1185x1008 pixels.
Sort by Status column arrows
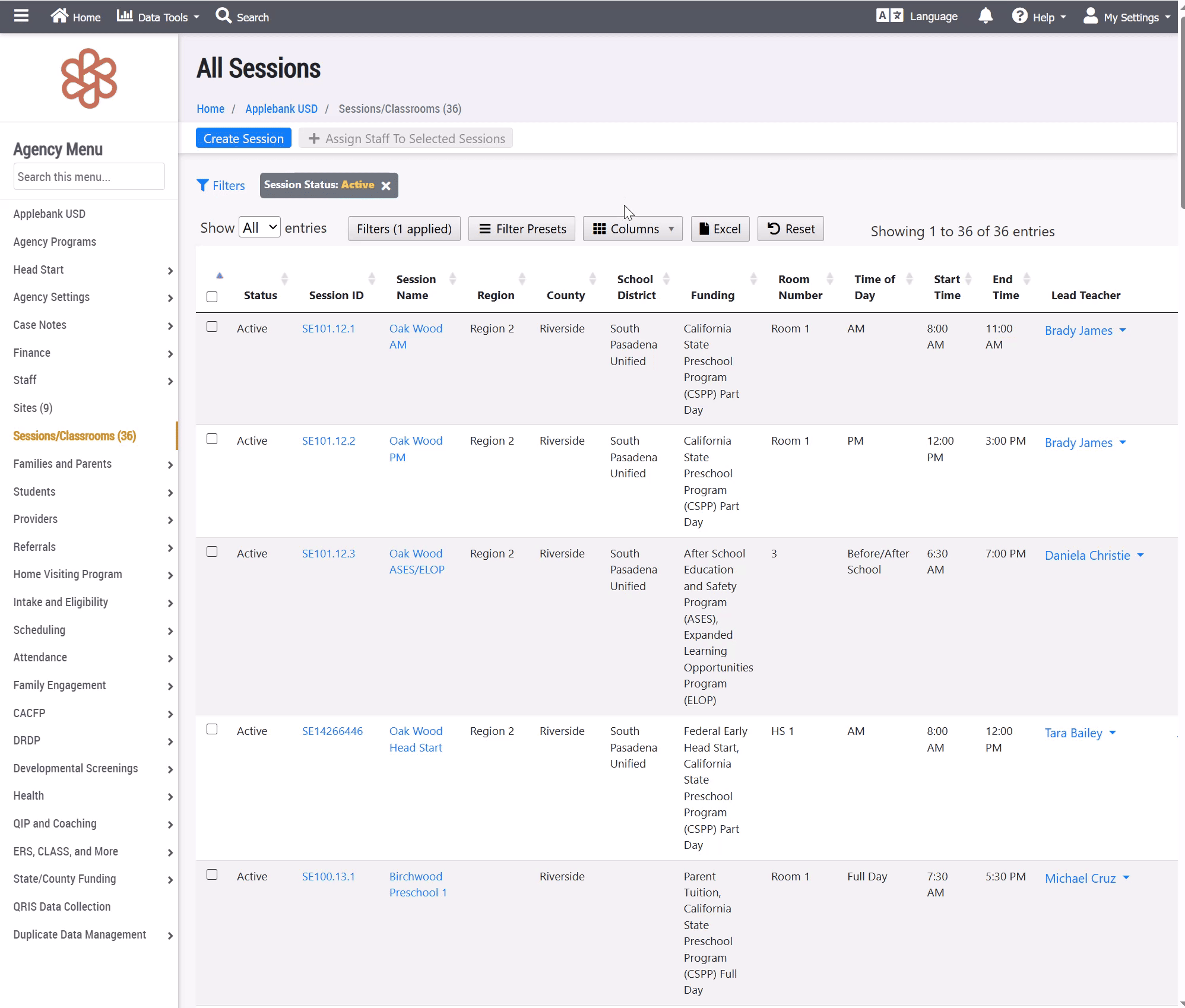tap(284, 279)
